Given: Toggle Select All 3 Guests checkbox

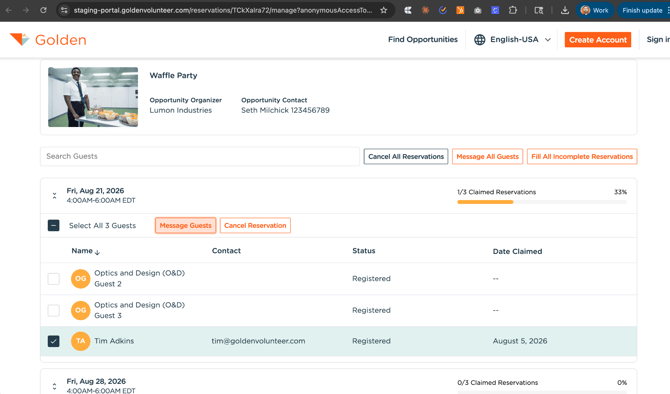Looking at the screenshot, I should pos(53,225).
